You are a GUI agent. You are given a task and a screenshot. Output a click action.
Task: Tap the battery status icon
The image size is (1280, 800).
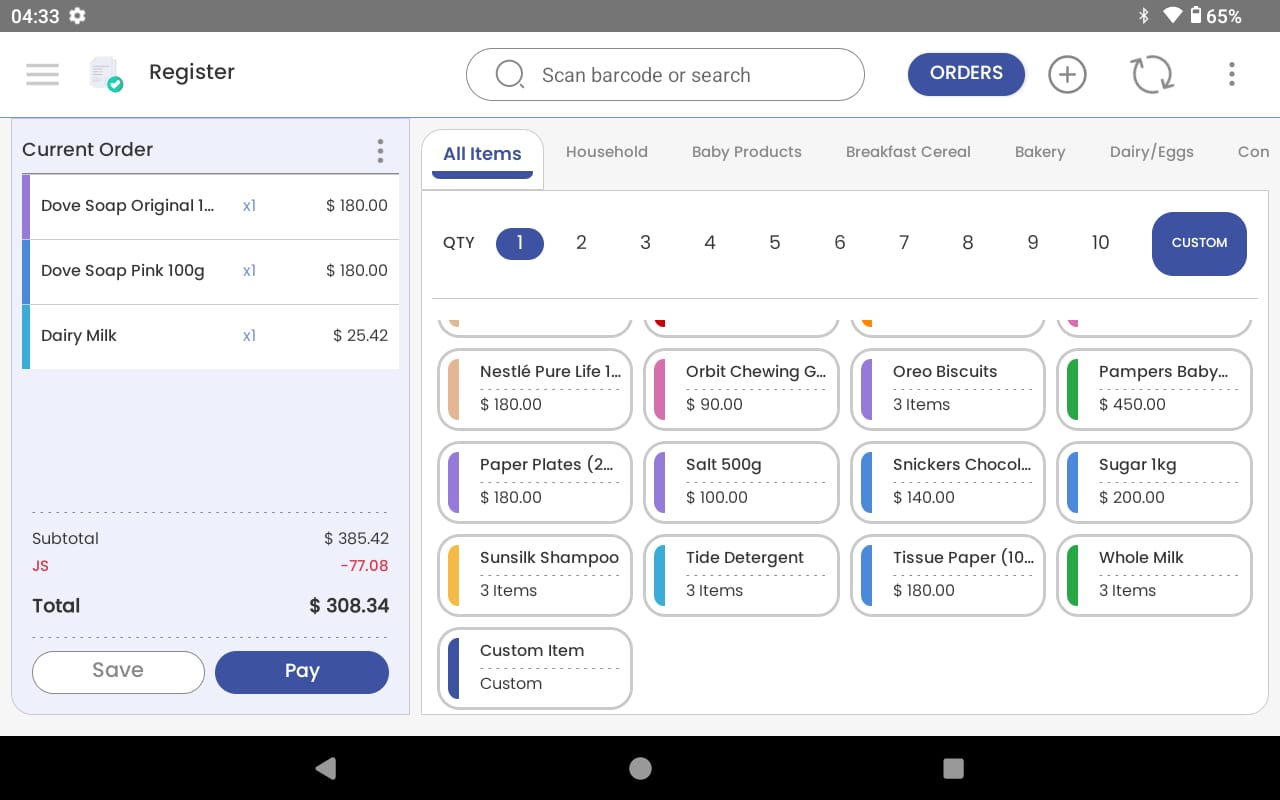coord(1195,16)
